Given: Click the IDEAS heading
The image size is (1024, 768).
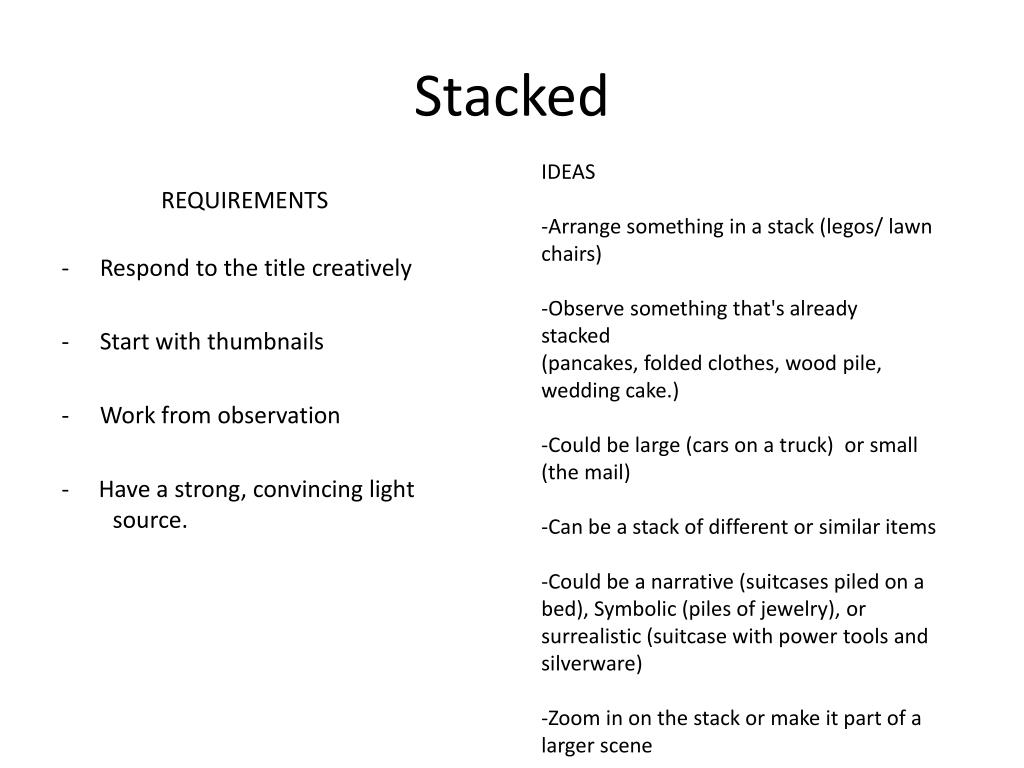Looking at the screenshot, I should [x=568, y=172].
